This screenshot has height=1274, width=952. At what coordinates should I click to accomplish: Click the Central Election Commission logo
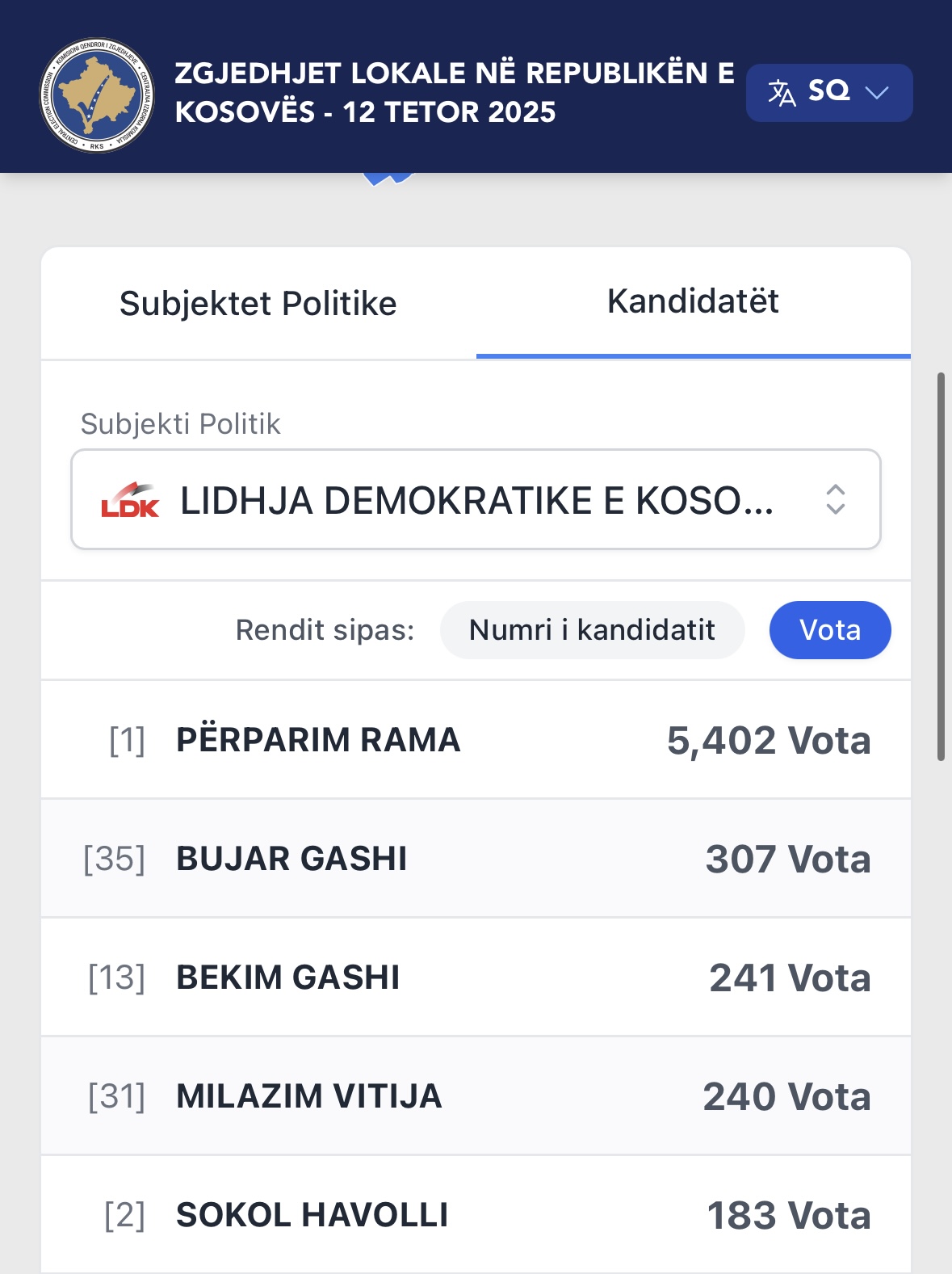[97, 95]
